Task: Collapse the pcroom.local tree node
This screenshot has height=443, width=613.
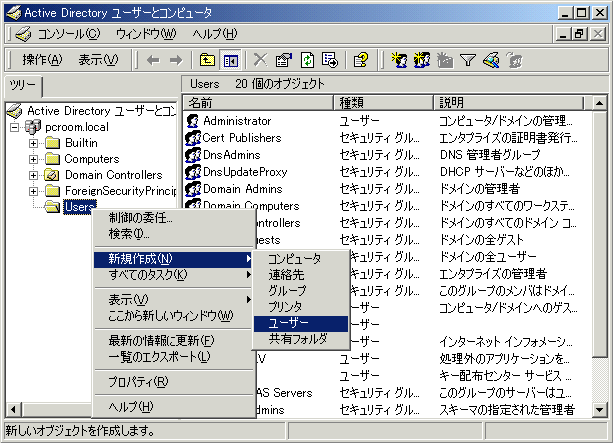Action: pyautogui.click(x=14, y=127)
